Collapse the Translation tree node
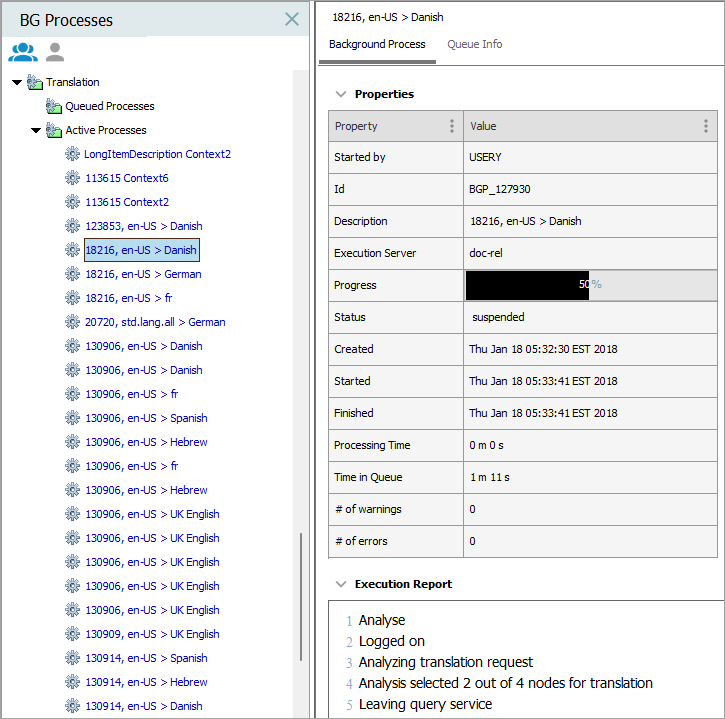Screen dimensions: 725x719 tap(17, 82)
